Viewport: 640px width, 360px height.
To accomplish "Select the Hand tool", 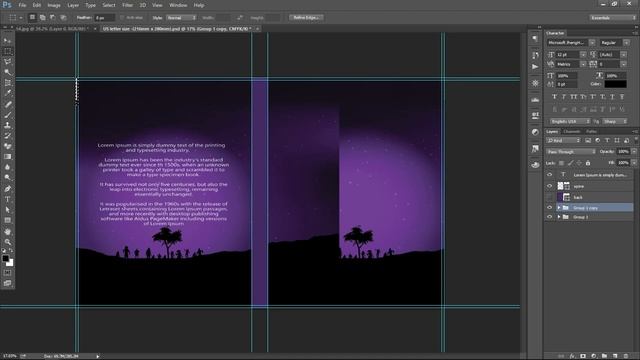I will (7, 231).
